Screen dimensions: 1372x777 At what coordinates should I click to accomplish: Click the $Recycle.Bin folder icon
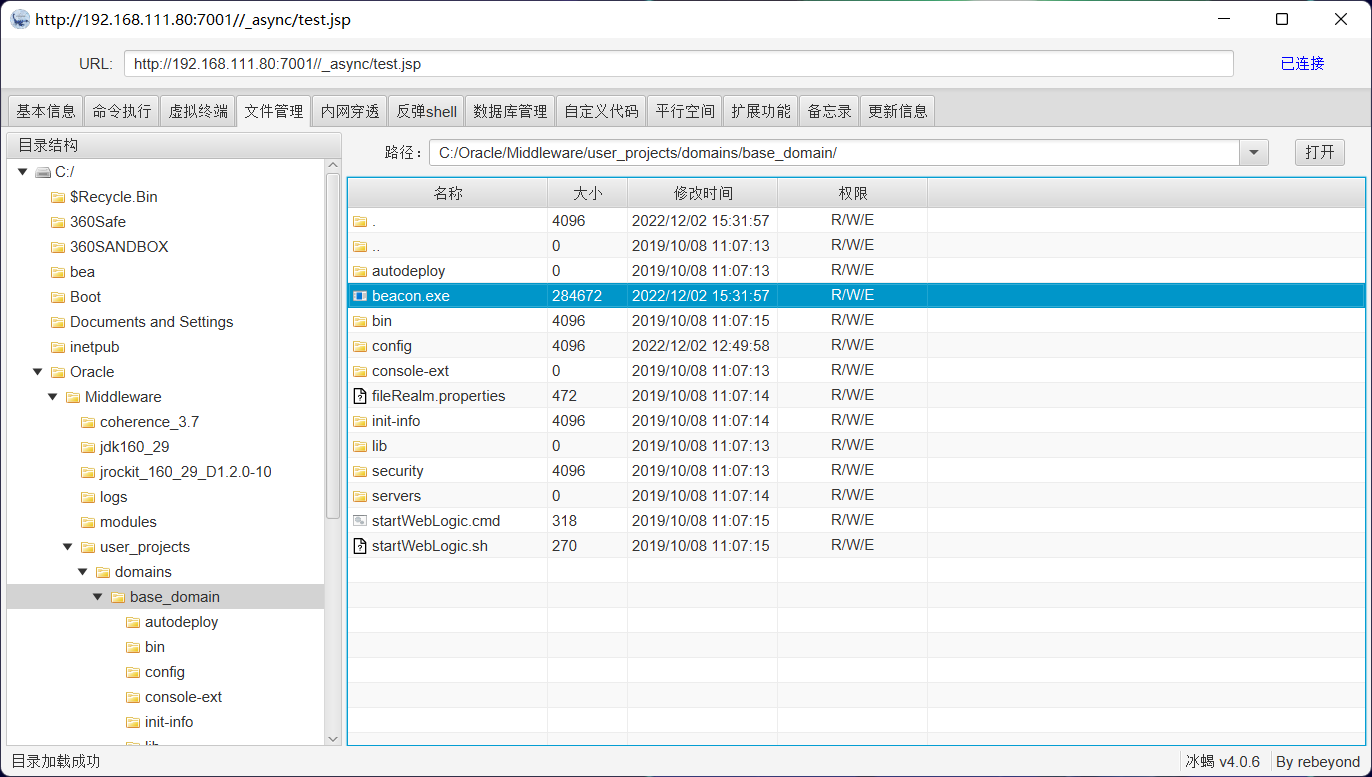tap(58, 197)
